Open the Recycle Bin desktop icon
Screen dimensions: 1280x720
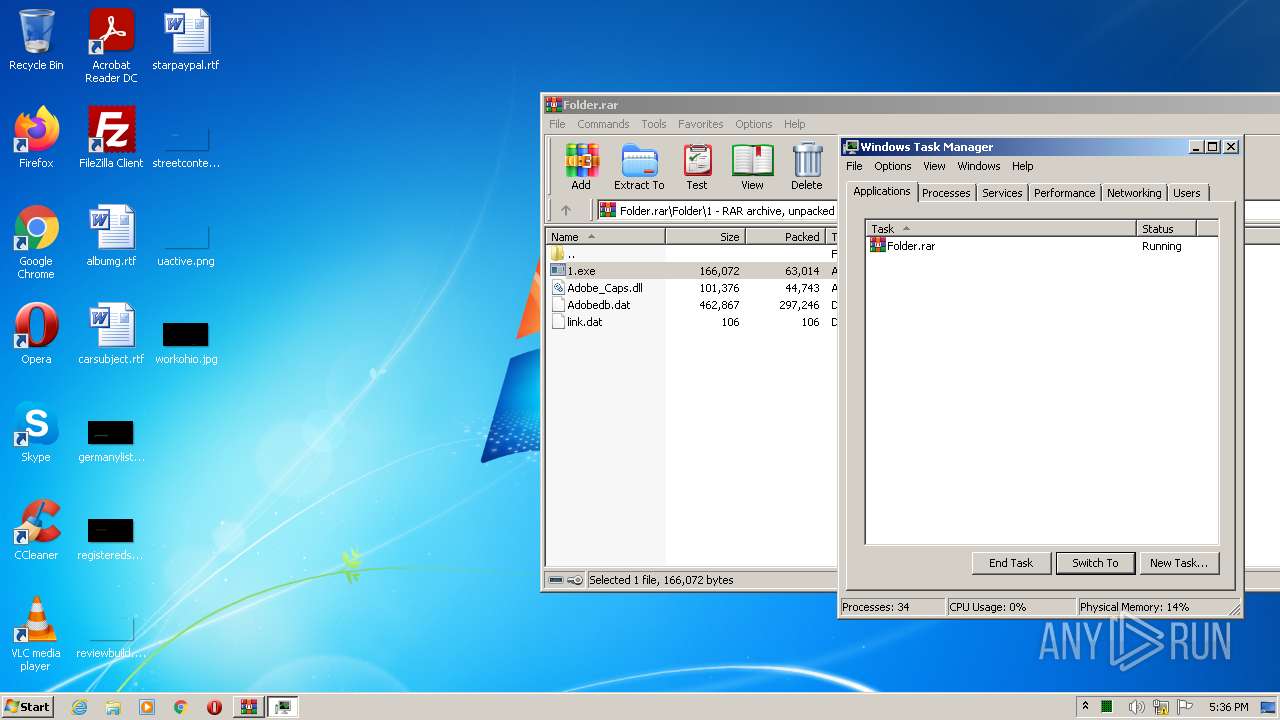tap(36, 40)
